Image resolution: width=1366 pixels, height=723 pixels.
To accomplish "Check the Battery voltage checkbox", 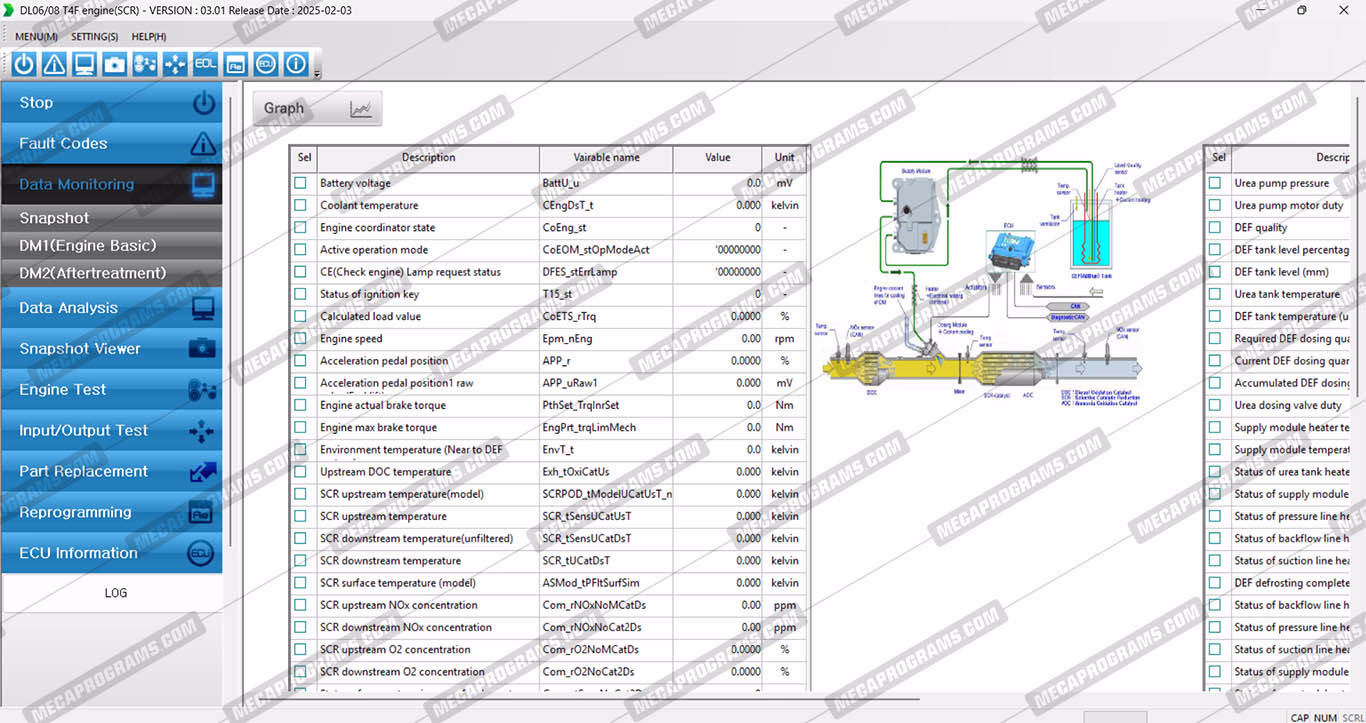I will [301, 184].
